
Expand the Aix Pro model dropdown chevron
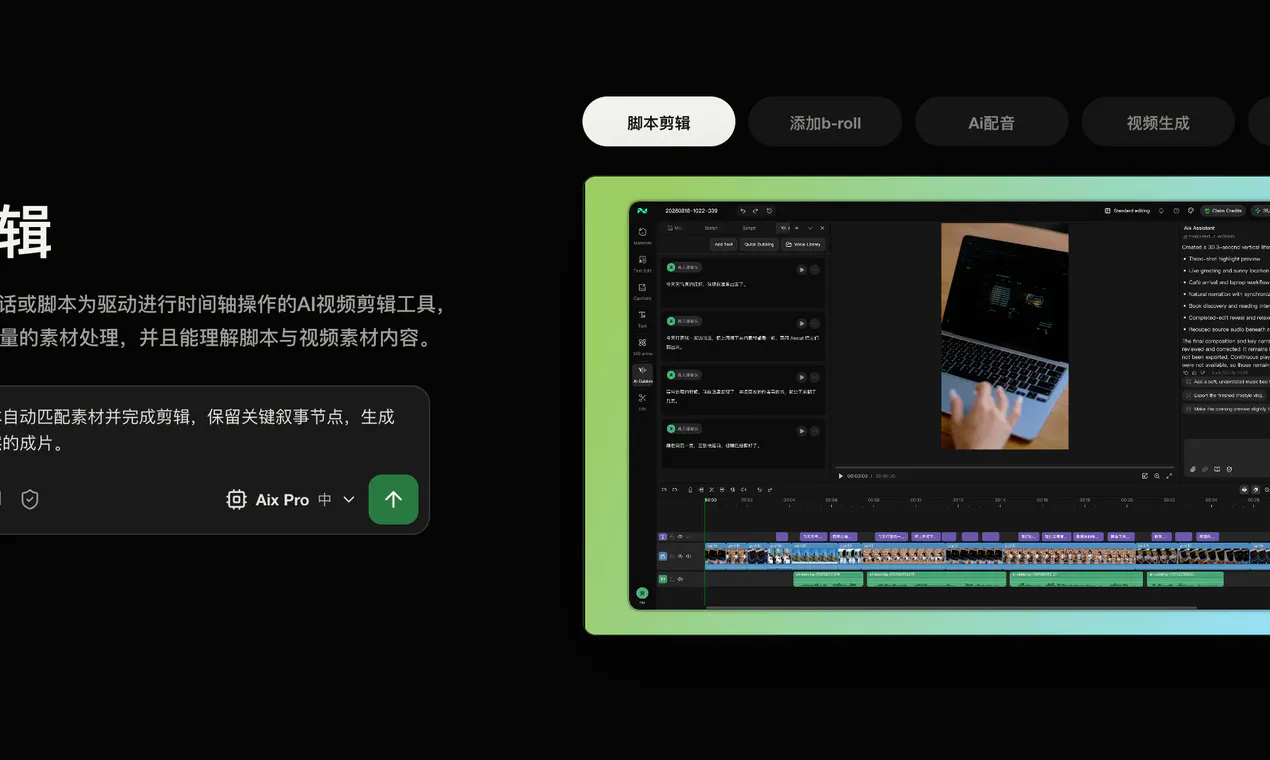(x=349, y=499)
